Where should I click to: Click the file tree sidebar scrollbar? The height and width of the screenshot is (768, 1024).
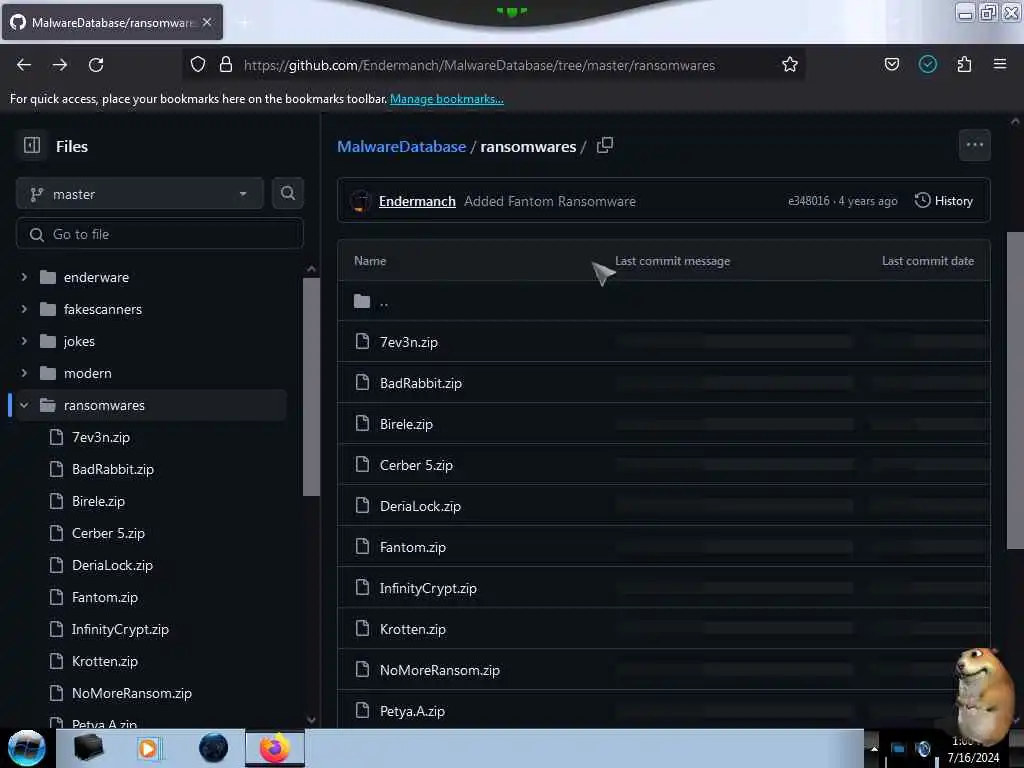point(312,387)
